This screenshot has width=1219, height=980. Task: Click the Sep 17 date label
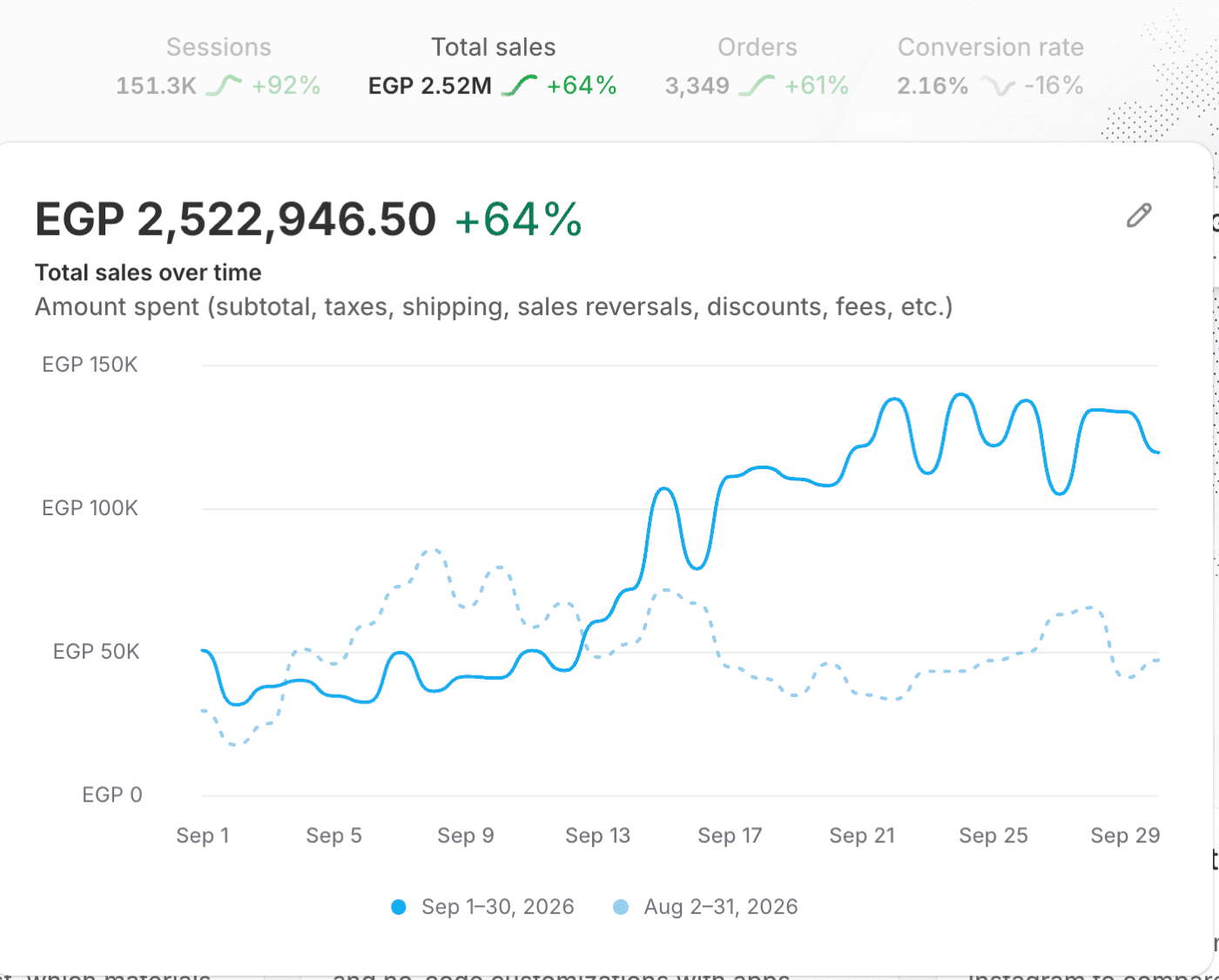tap(730, 836)
